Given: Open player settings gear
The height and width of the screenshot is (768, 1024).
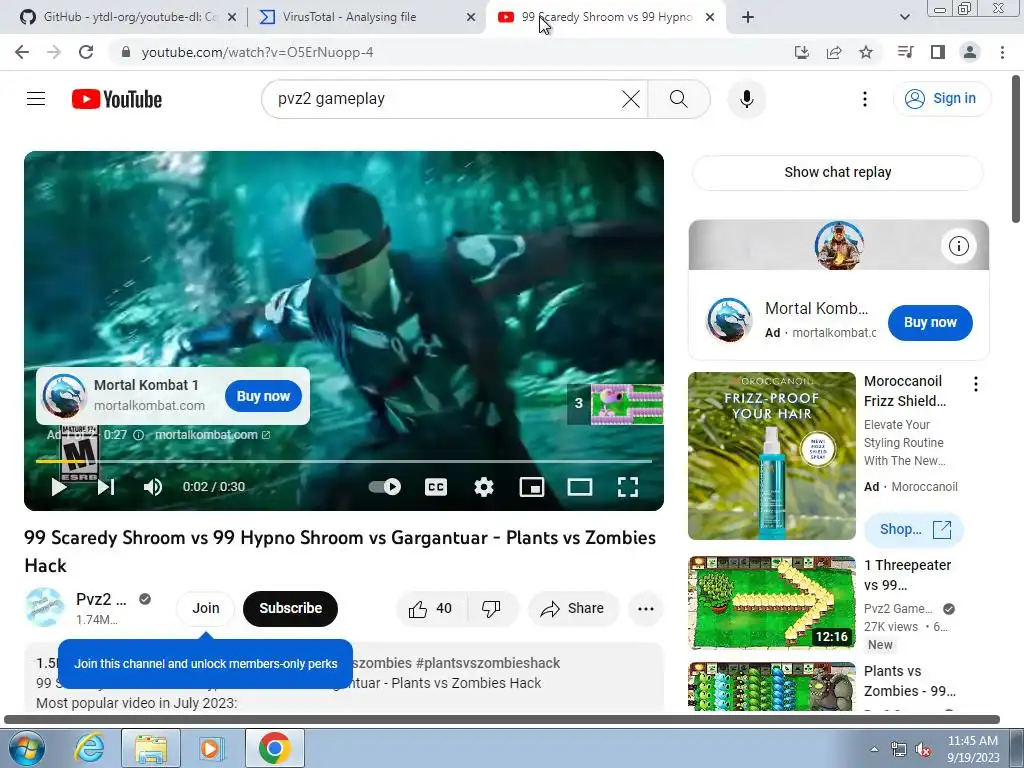Looking at the screenshot, I should (484, 487).
